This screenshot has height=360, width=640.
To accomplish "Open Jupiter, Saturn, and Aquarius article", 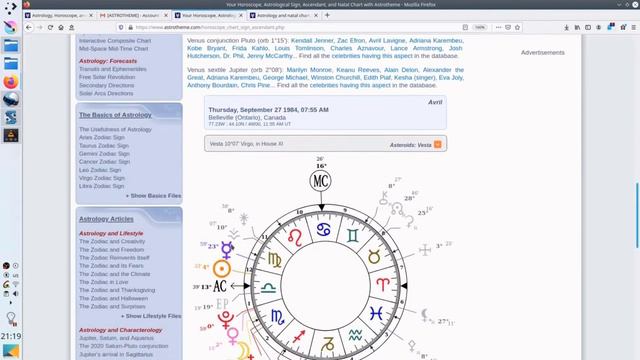I will click(x=116, y=338).
